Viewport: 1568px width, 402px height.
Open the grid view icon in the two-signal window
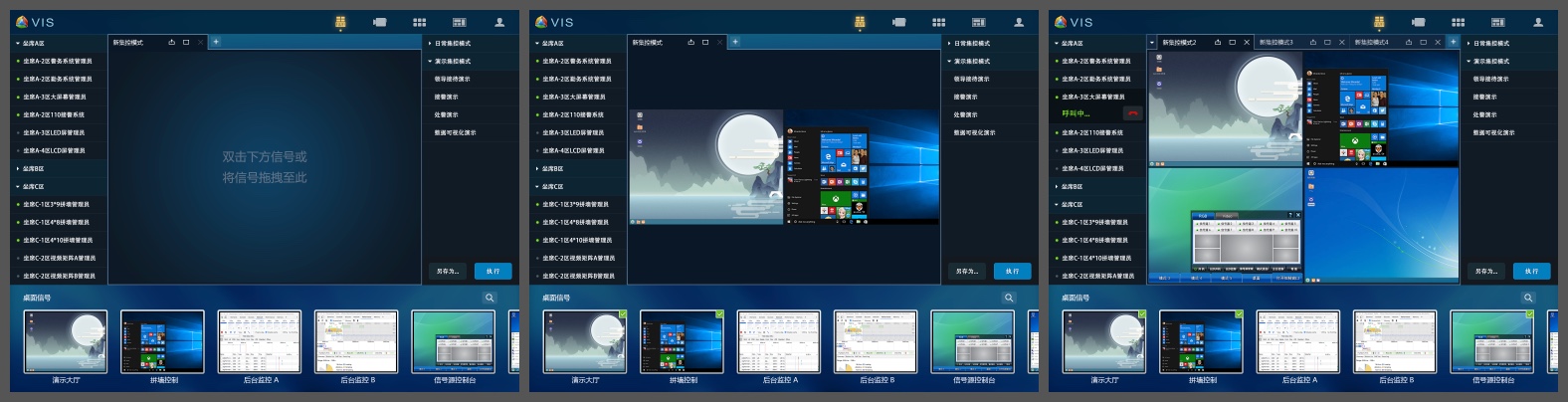938,22
